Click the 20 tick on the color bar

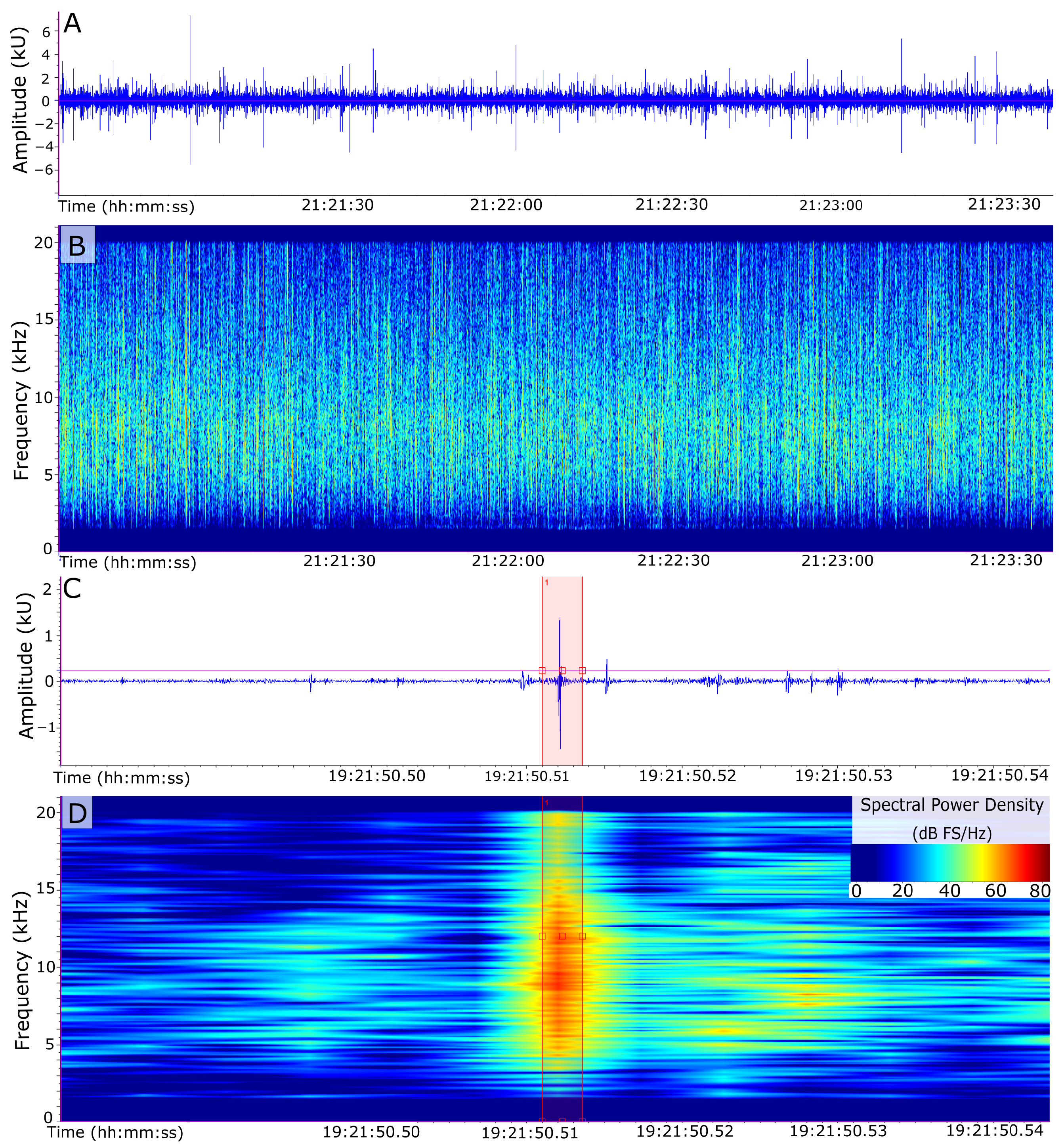pos(903,891)
